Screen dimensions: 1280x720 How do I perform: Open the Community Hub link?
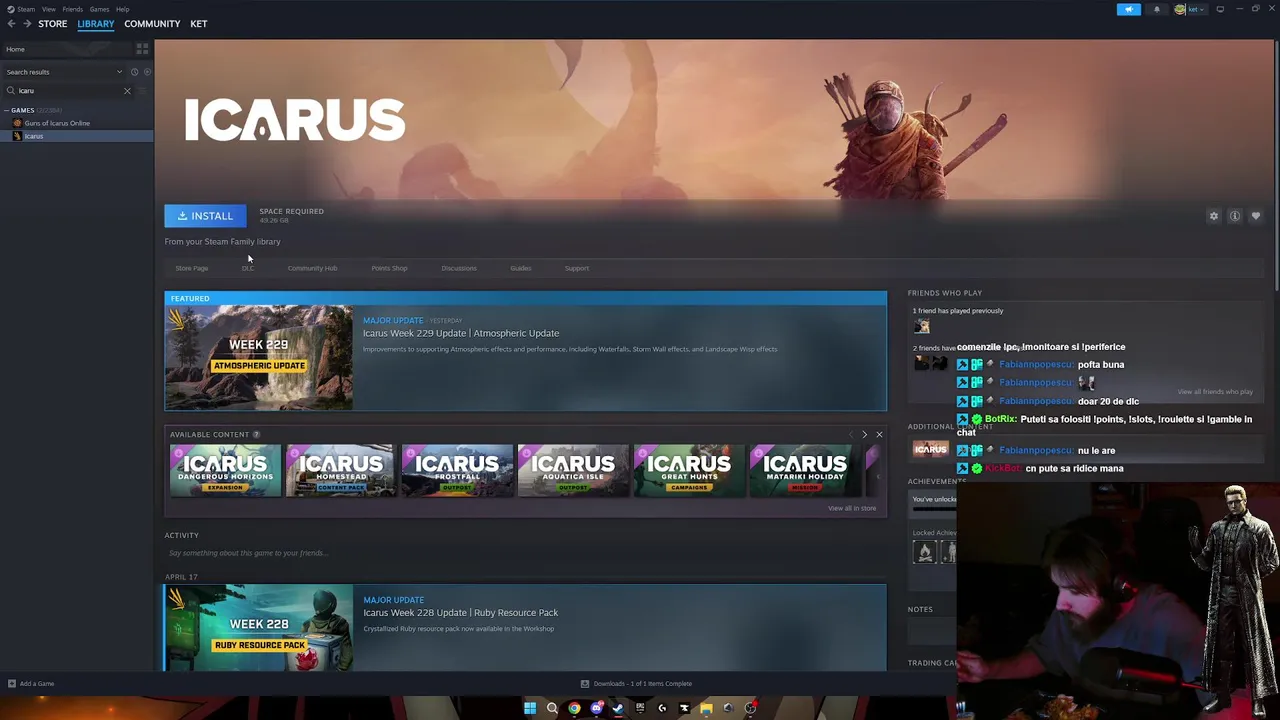tap(312, 268)
